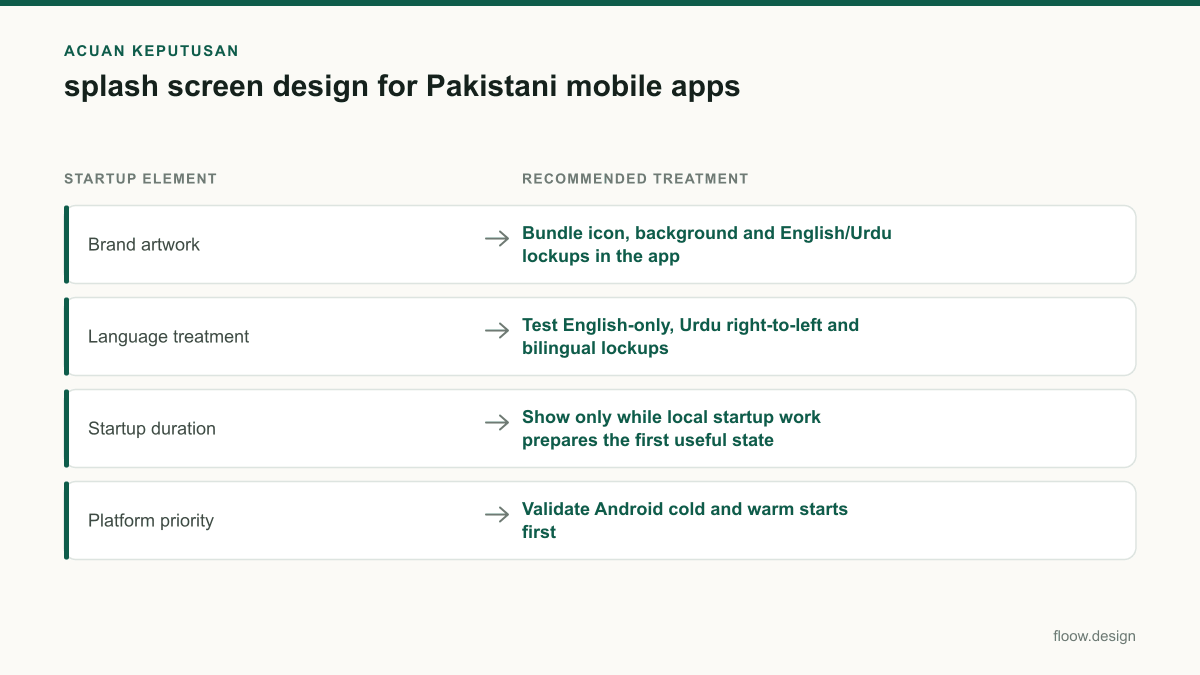The image size is (1200, 675).
Task: Click the "Test English-only, Urdu right-to-left" text
Action: (691, 326)
